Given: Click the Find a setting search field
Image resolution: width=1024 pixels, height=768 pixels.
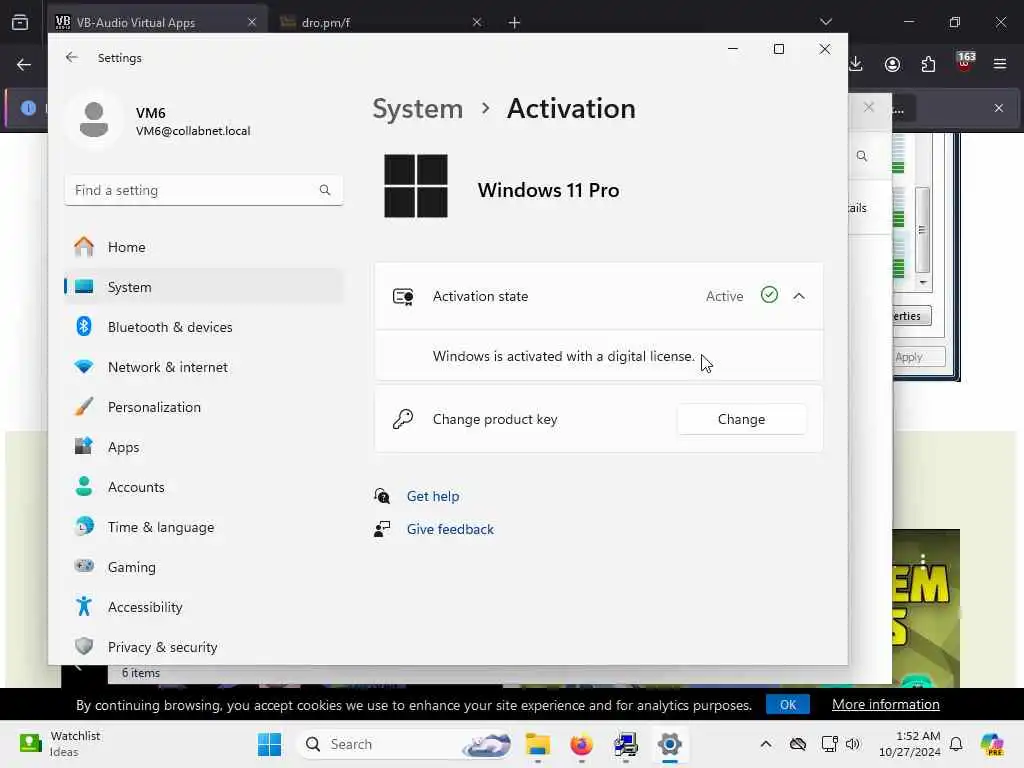Looking at the screenshot, I should 204,190.
